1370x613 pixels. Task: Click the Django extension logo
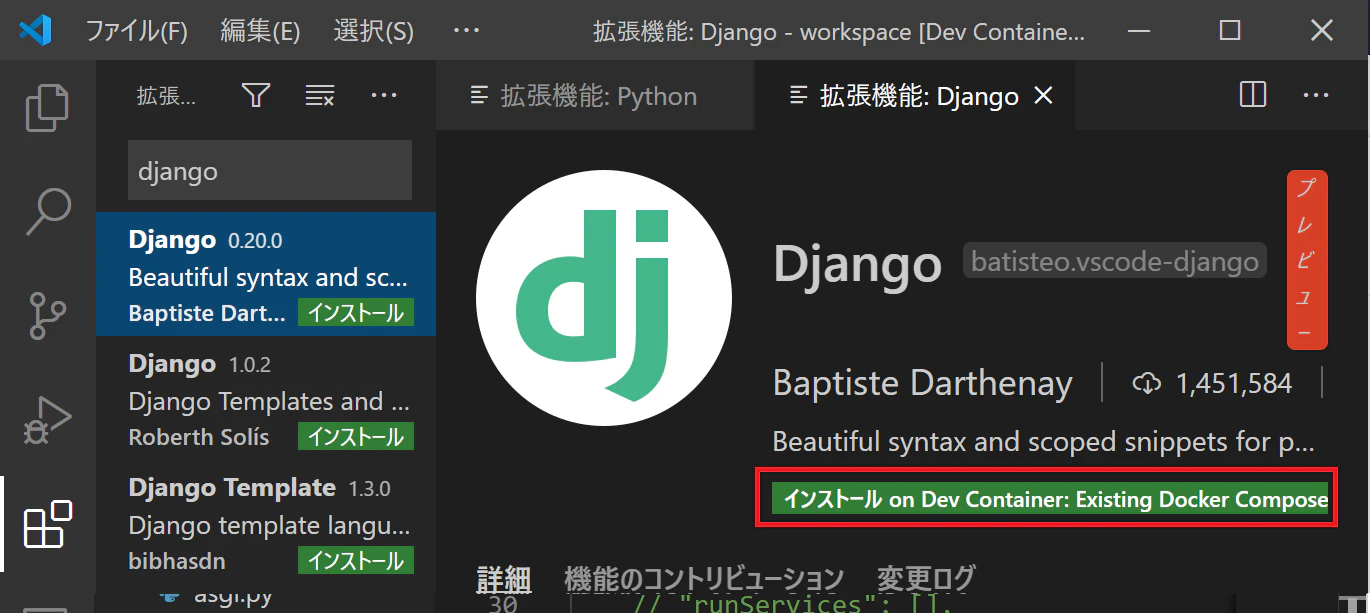(x=604, y=298)
